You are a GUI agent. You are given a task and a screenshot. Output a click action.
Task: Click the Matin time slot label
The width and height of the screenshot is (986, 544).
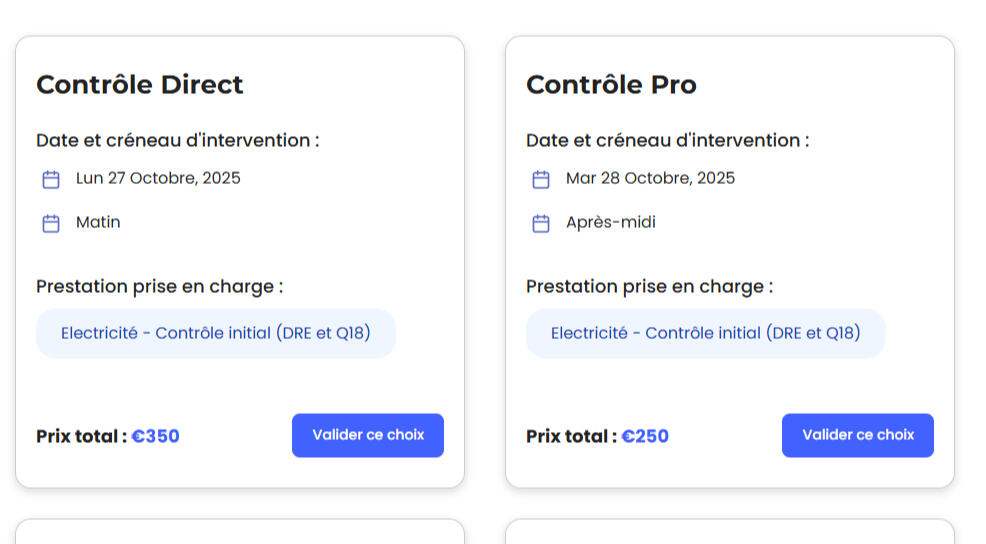coord(98,222)
